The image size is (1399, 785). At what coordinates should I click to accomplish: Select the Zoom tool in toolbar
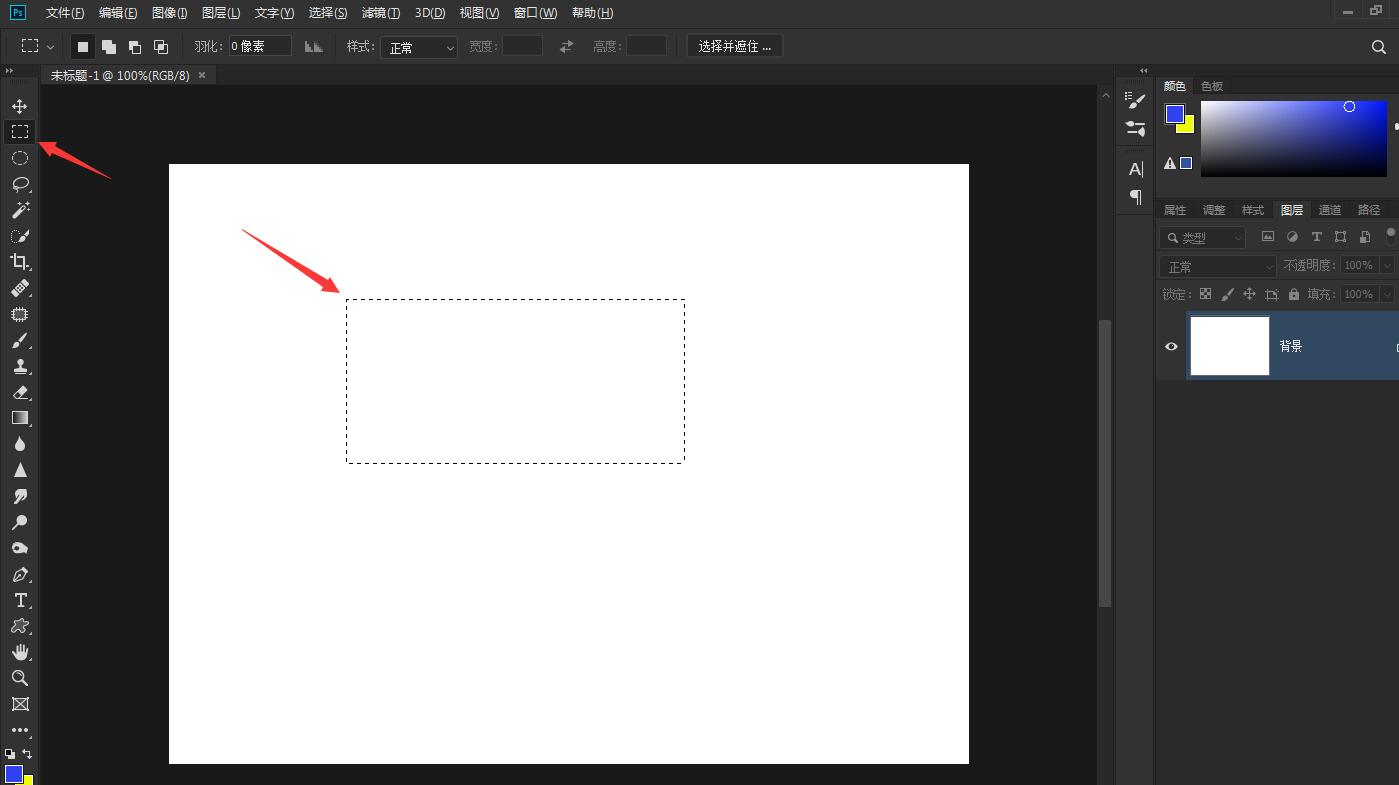tap(20, 678)
